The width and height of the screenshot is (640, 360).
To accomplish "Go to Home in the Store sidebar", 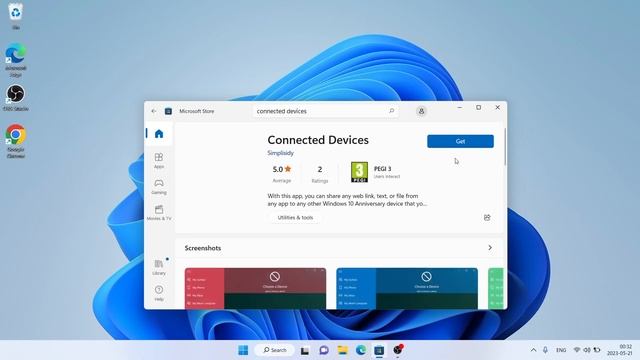I will click(159, 133).
